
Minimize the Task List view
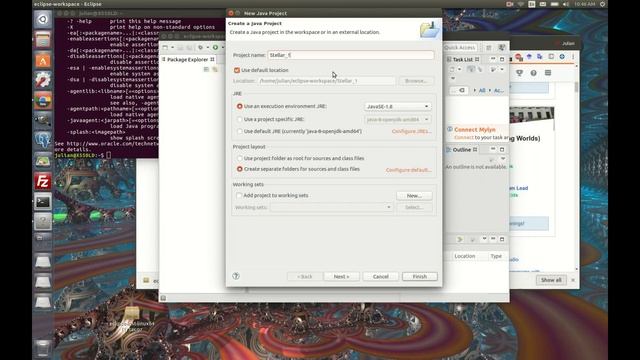click(493, 59)
